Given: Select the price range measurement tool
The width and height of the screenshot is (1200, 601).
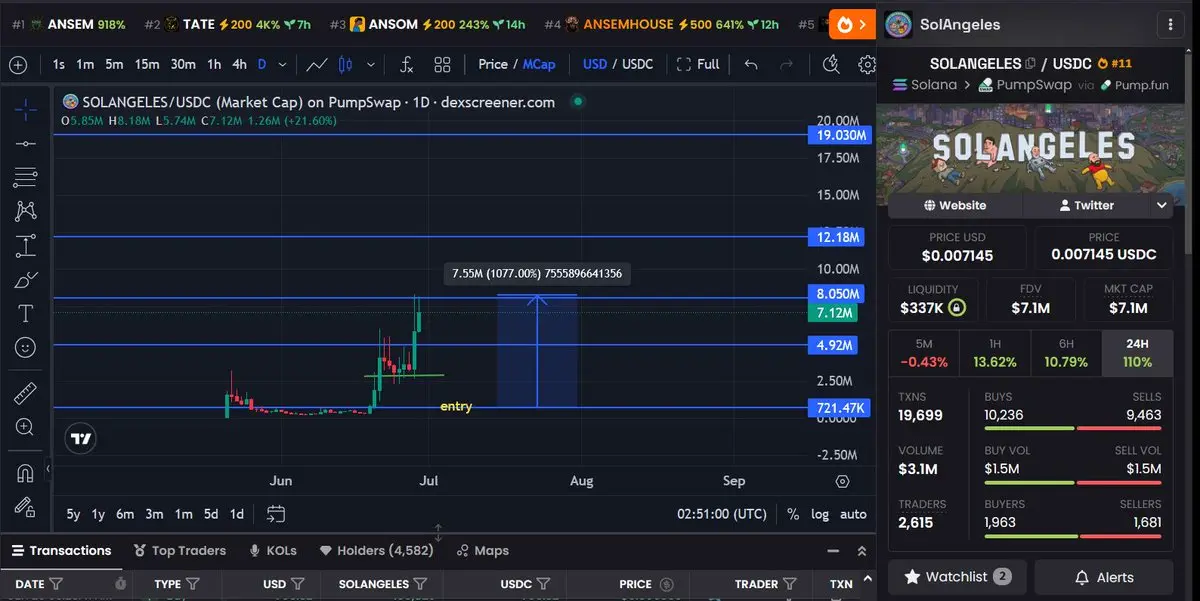Looking at the screenshot, I should [25, 246].
